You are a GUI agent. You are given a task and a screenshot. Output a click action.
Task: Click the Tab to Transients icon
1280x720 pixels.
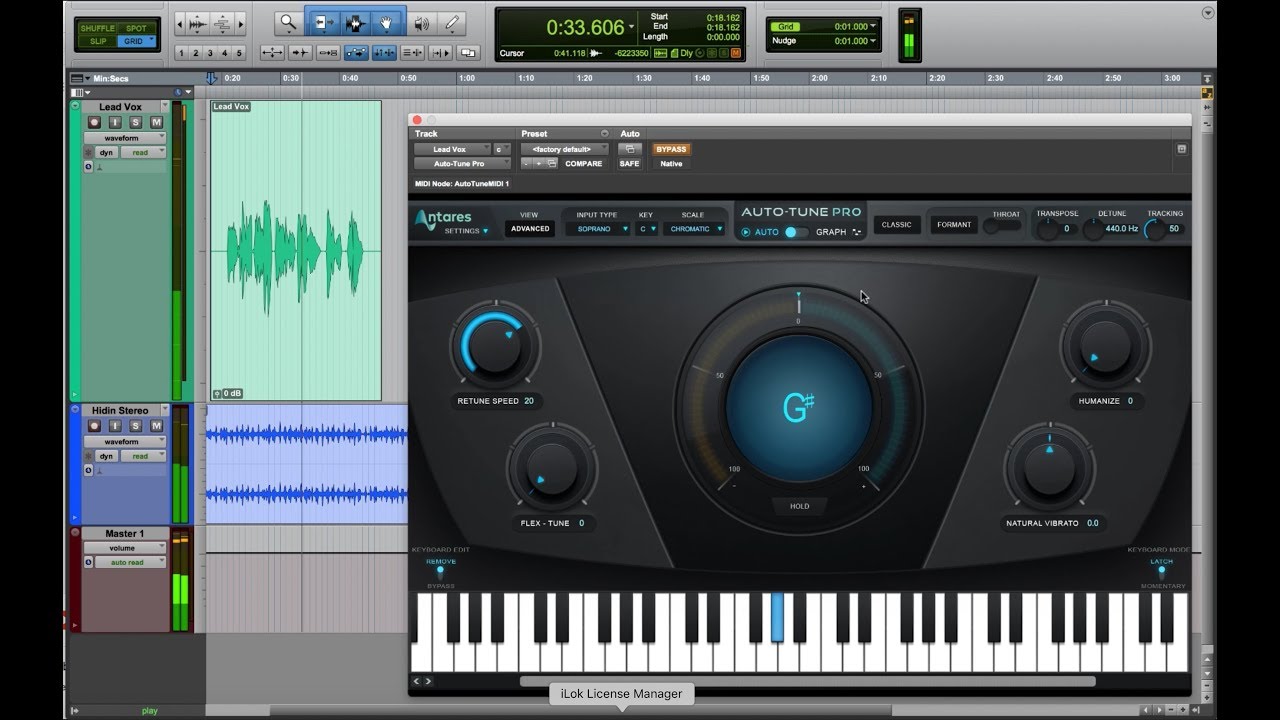301,53
